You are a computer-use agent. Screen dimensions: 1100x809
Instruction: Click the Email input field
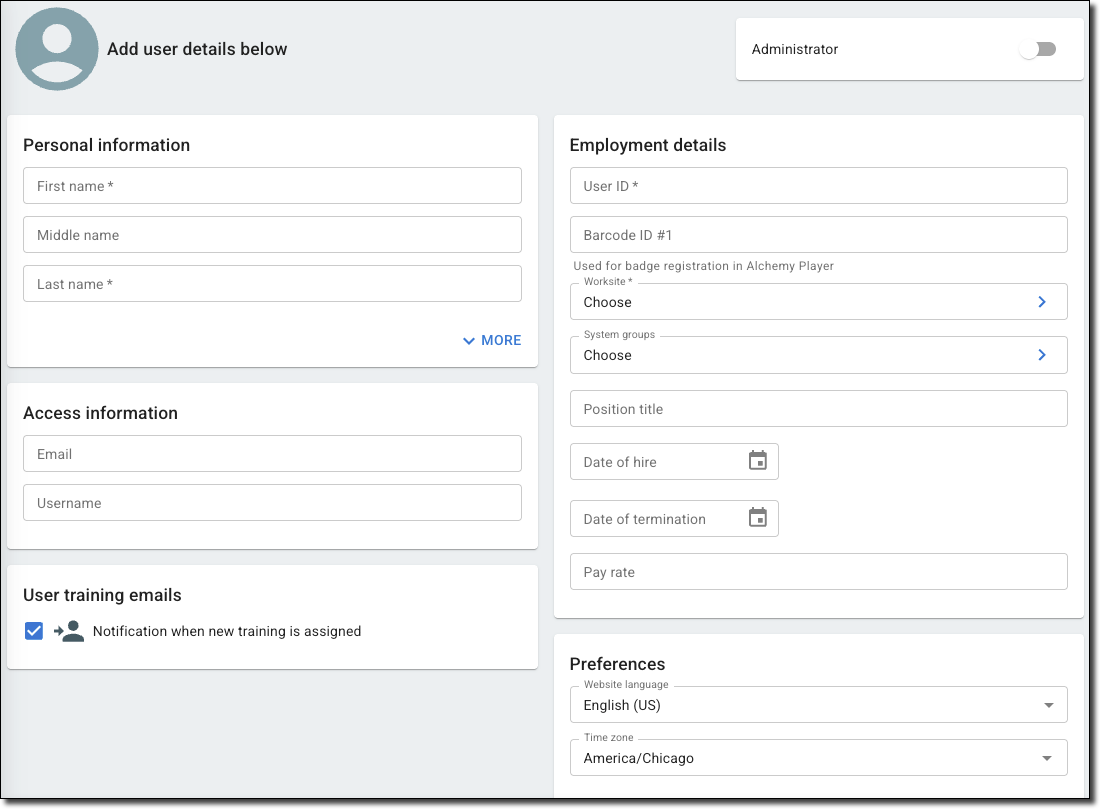coord(272,454)
